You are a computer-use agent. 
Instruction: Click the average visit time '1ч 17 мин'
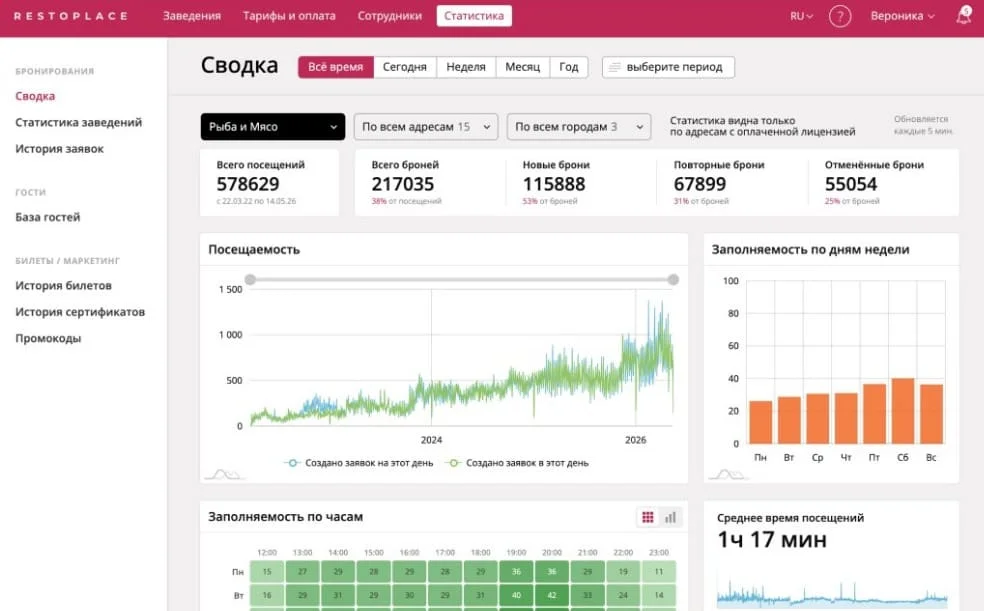point(772,539)
